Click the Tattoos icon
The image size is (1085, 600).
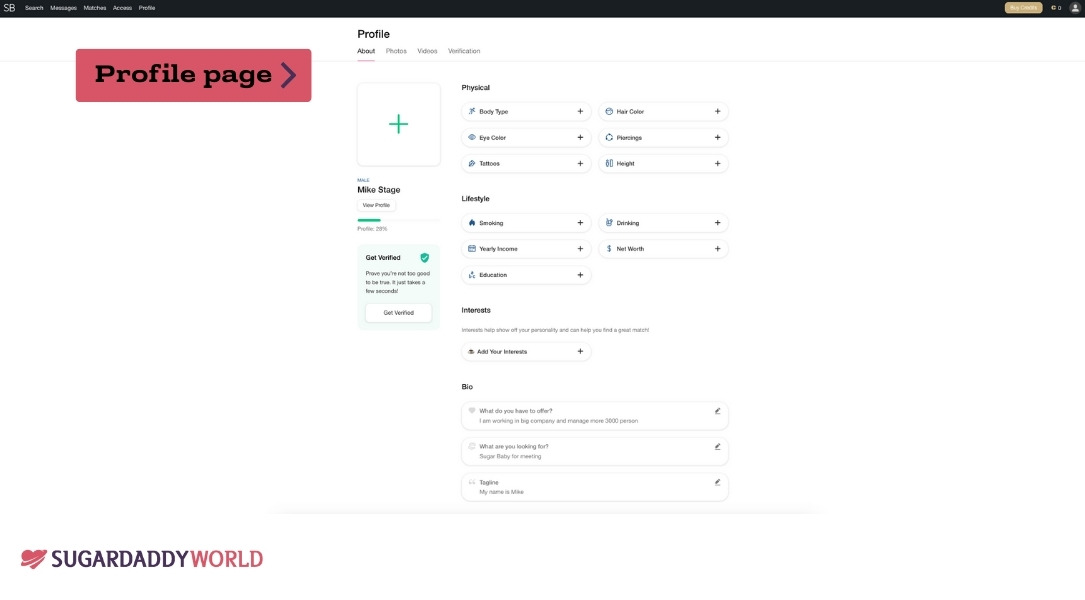click(x=471, y=163)
